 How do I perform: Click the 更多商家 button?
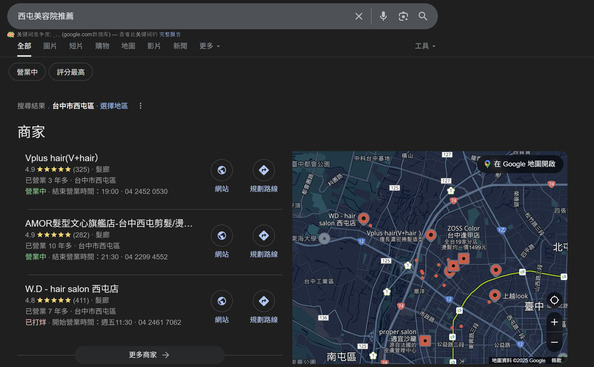coord(150,355)
